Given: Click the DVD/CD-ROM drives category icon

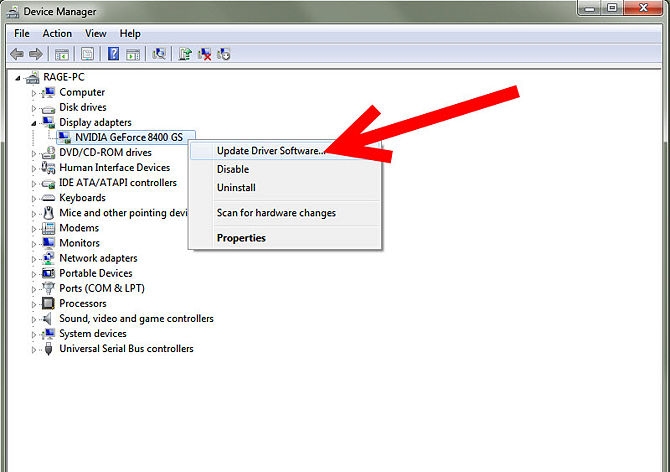Looking at the screenshot, I should coord(48,152).
